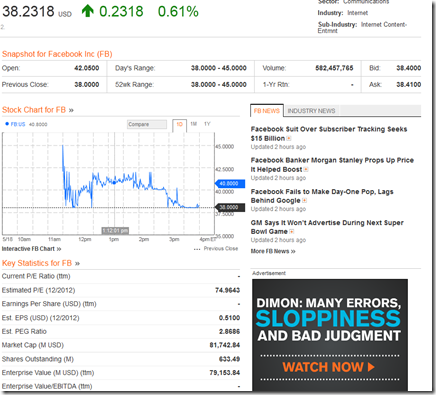This screenshot has height=395, width=436.
Task: Click icon after Super Bowl Game headline
Action: (x=292, y=231)
